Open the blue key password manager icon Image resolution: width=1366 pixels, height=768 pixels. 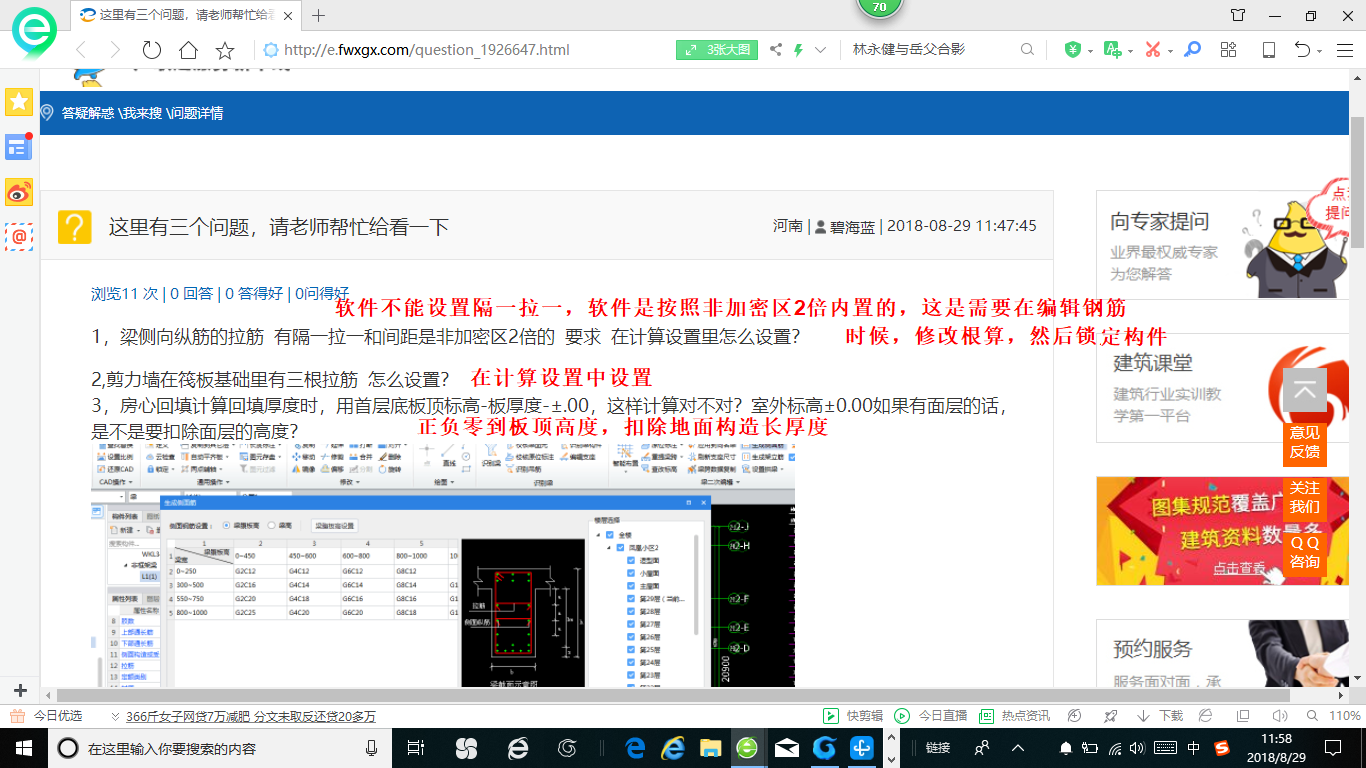point(1192,50)
